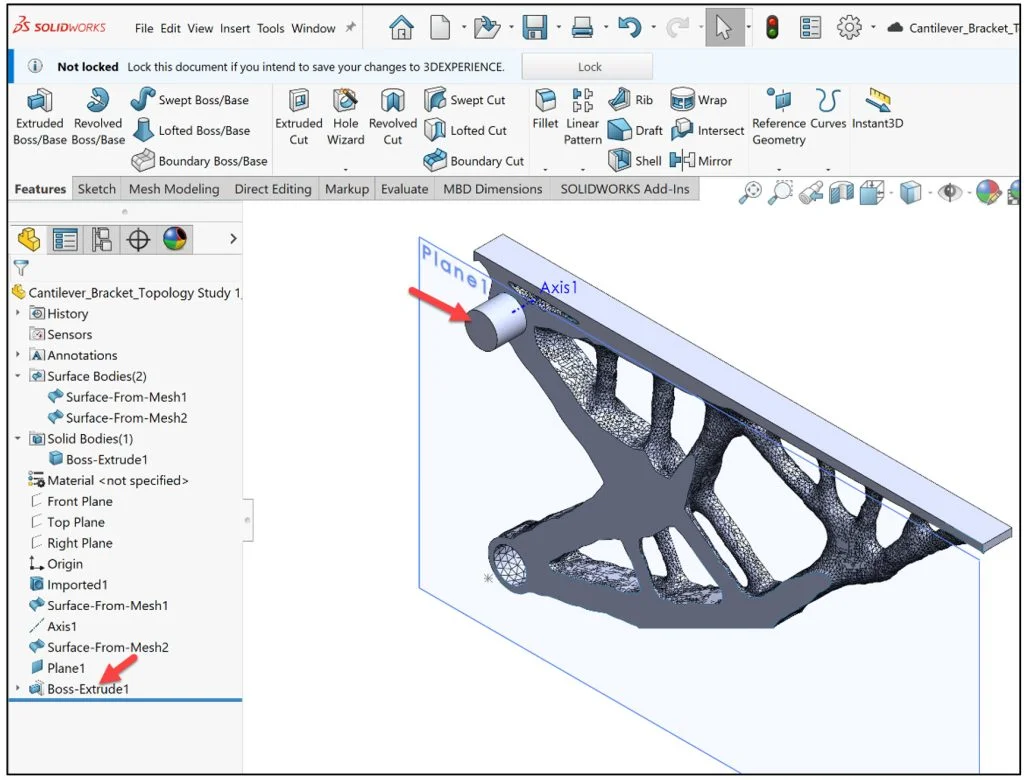Open the Save button dropdown arrow
The image size is (1024, 780).
point(558,27)
